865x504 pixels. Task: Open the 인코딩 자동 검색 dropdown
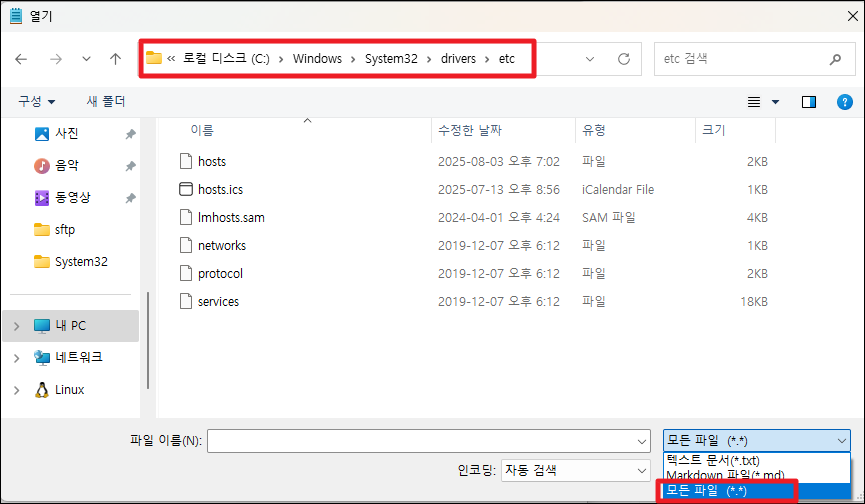575,470
